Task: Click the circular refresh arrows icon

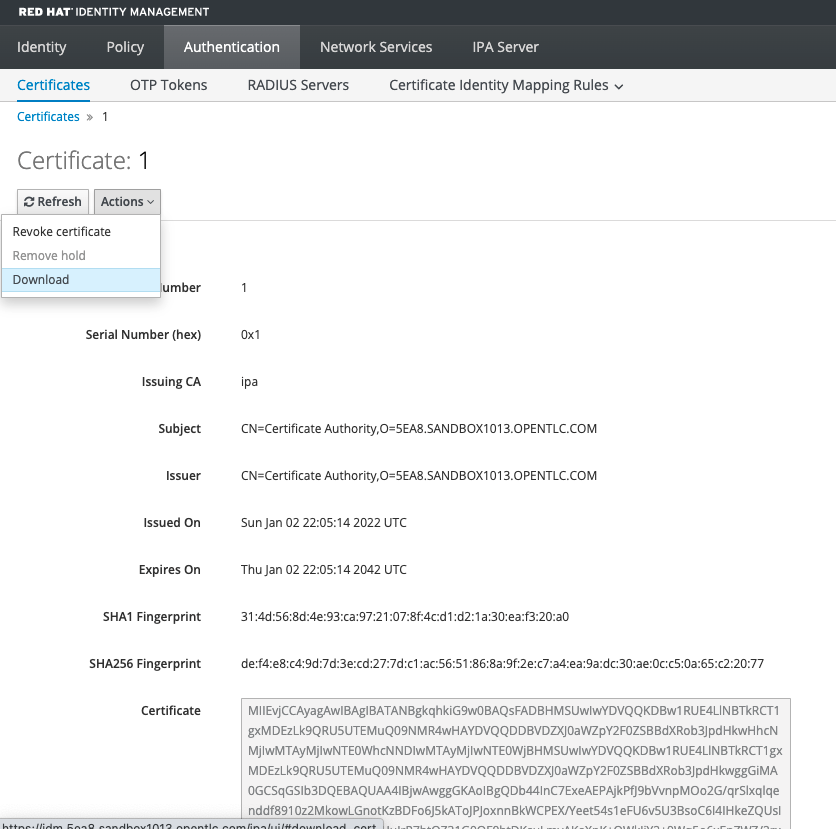Action: click(x=31, y=201)
